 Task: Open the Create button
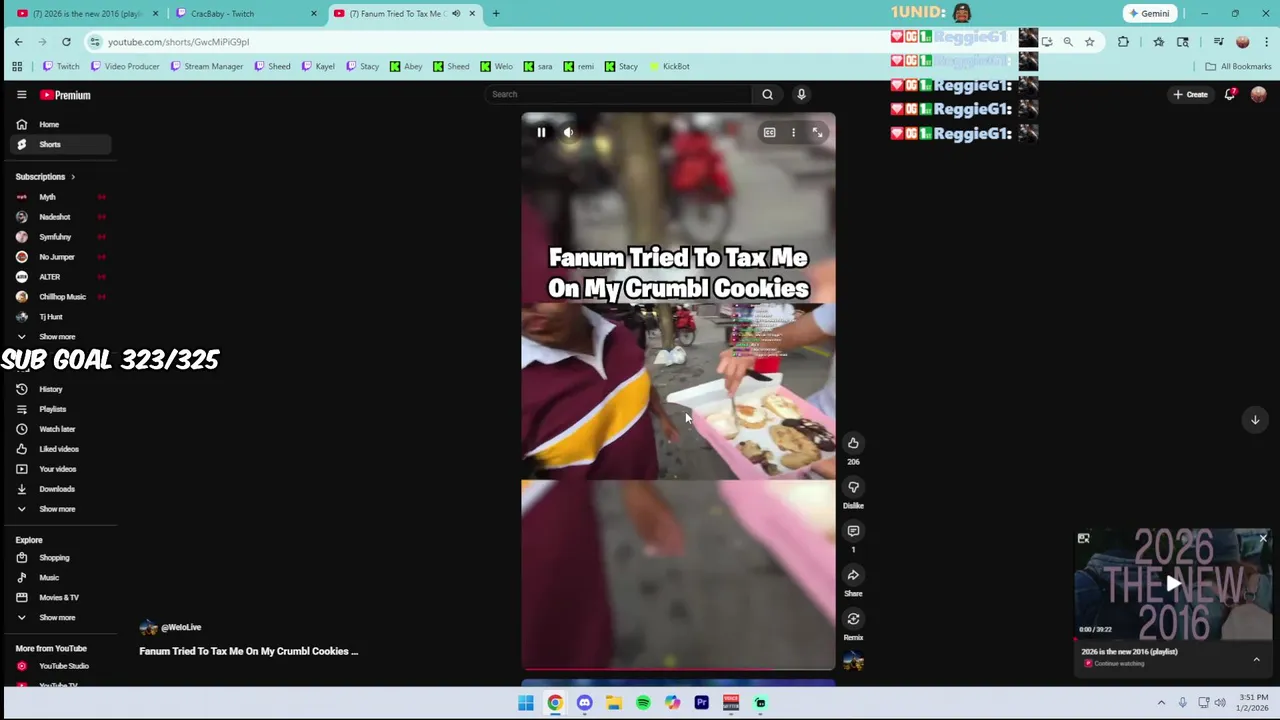coord(1191,94)
